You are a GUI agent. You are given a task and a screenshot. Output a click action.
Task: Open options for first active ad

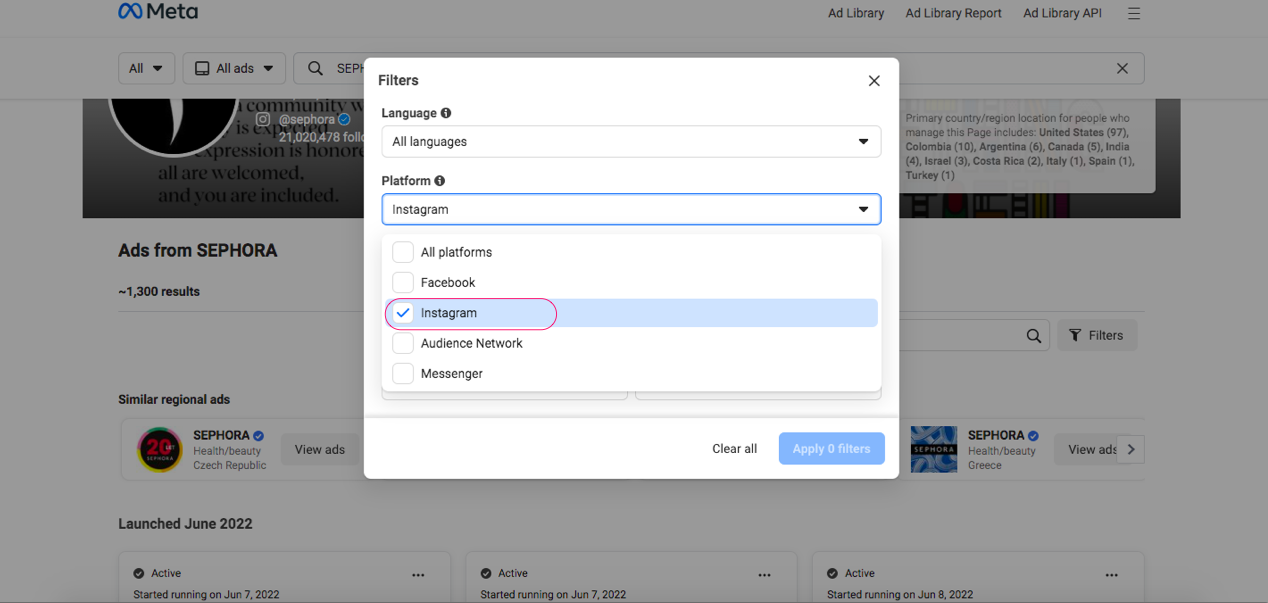pyautogui.click(x=418, y=575)
